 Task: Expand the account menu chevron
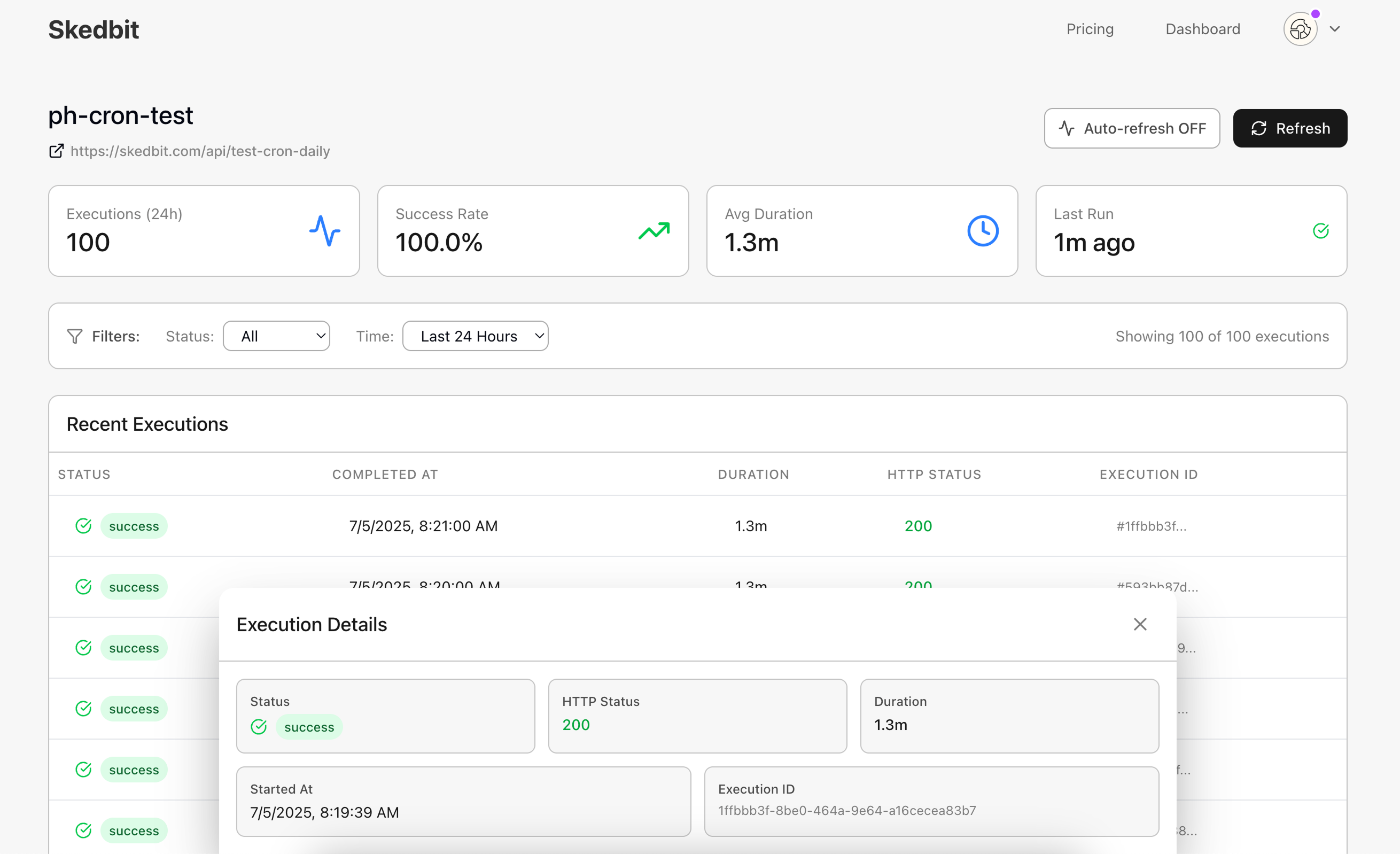point(1335,29)
